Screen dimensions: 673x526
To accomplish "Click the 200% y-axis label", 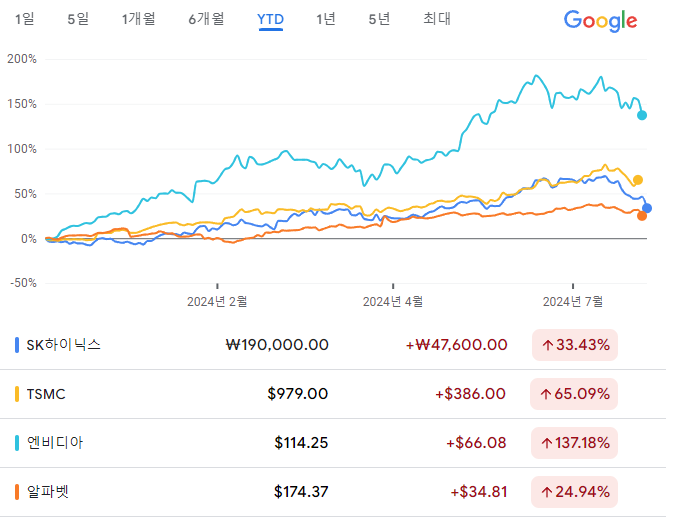I will click(x=22, y=59).
